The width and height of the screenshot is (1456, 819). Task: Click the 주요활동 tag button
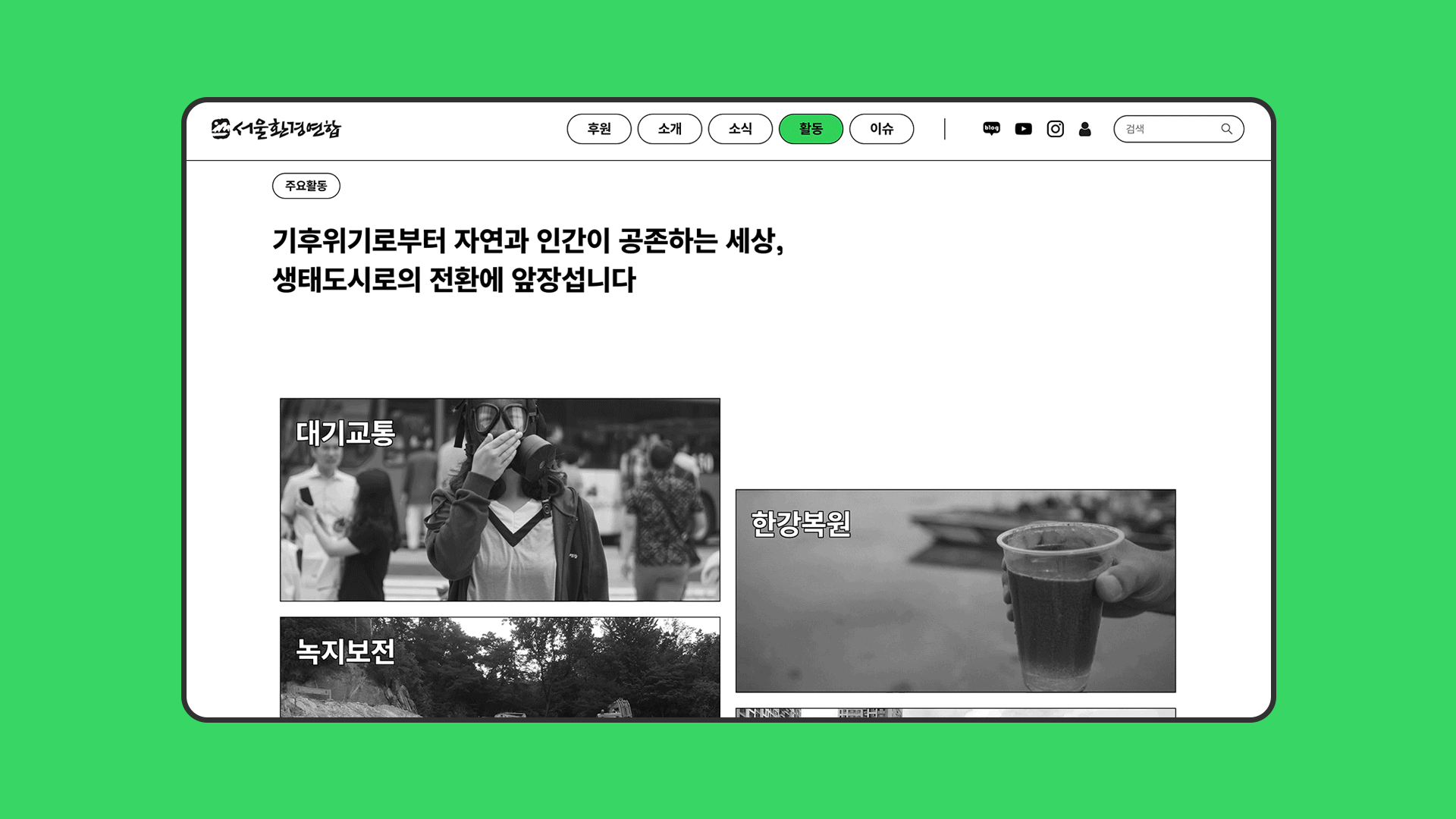[x=306, y=186]
